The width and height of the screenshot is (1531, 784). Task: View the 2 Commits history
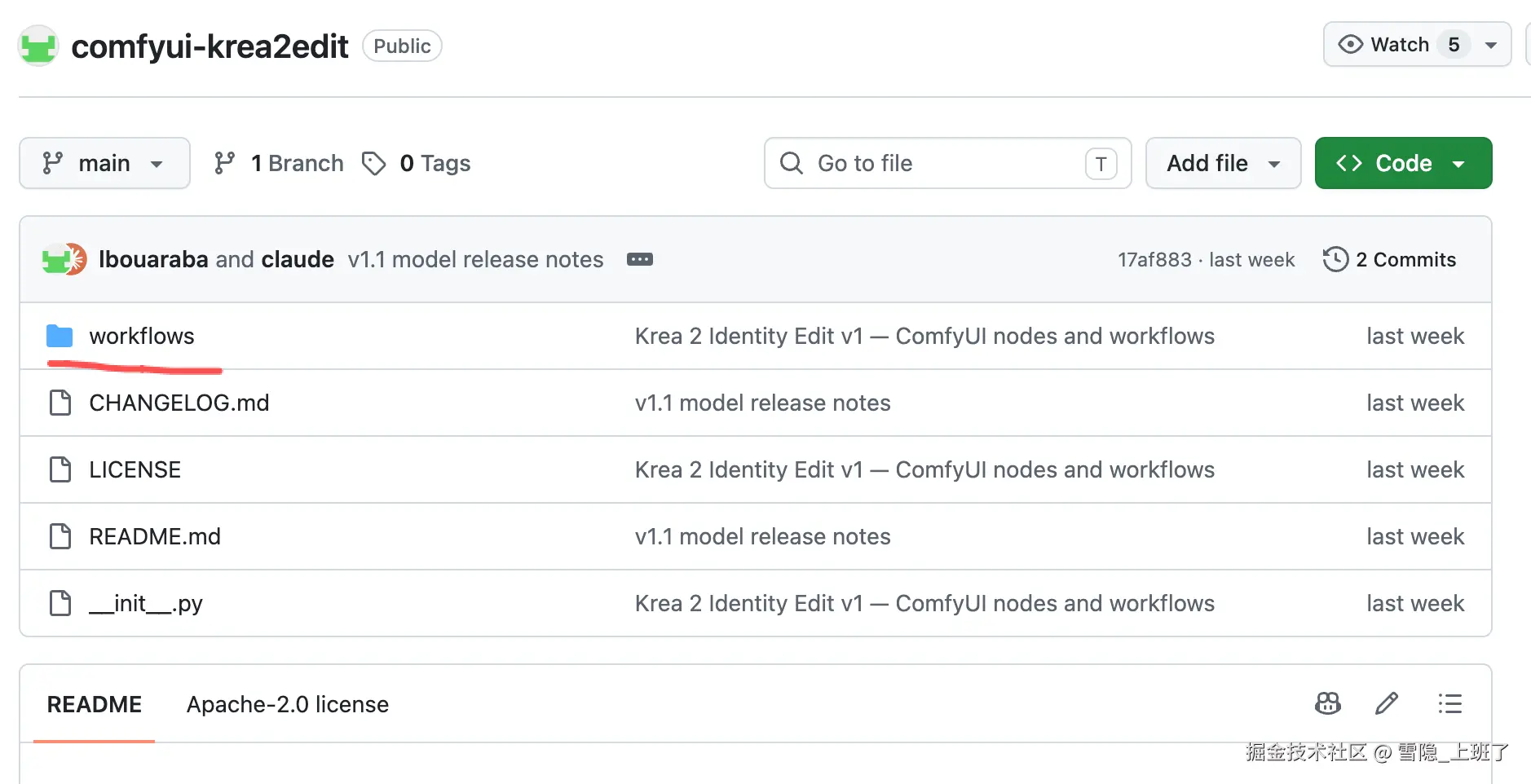[1389, 259]
